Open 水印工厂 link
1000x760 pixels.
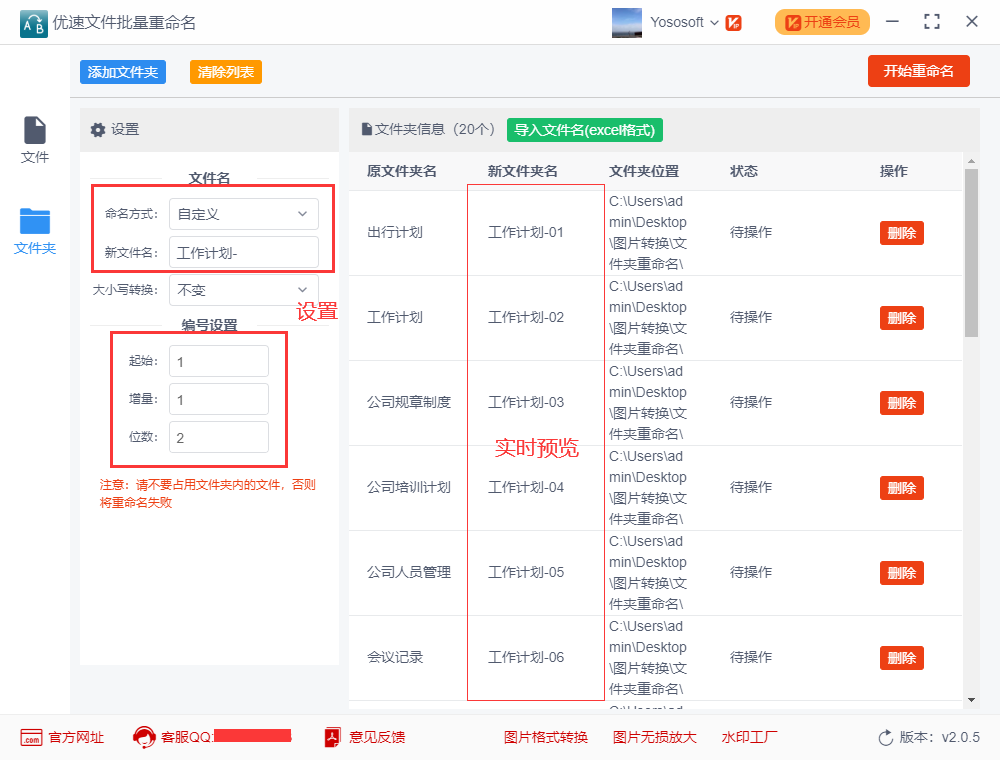coord(749,738)
